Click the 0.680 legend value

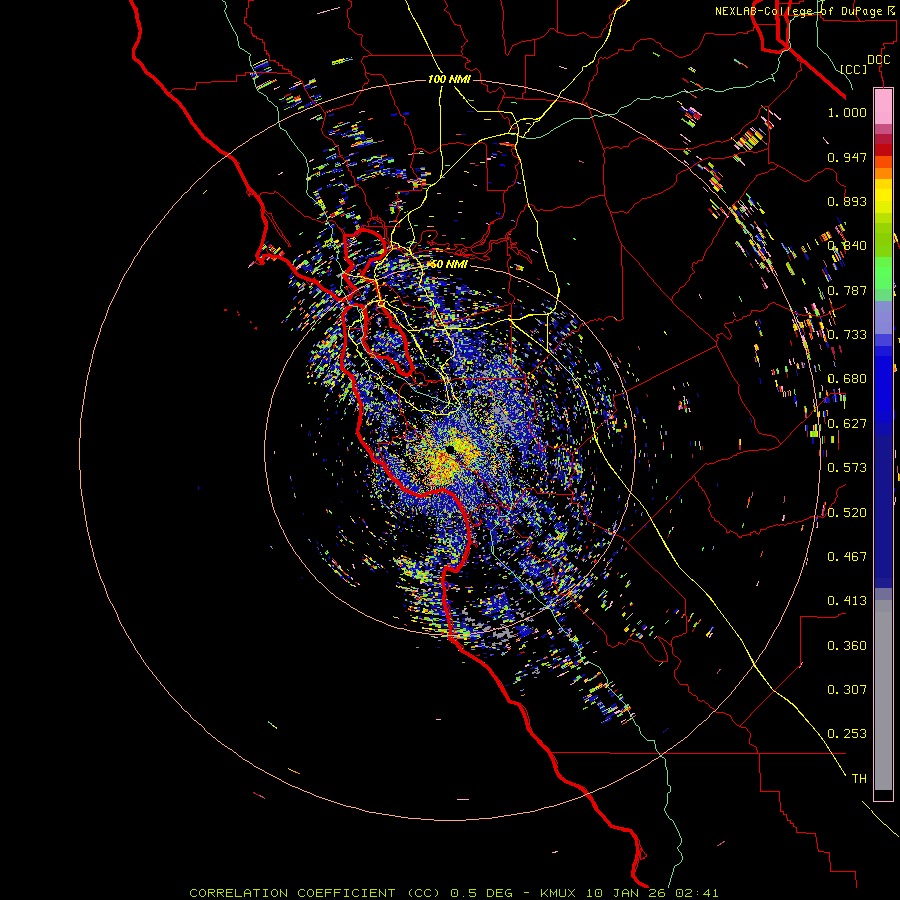pos(847,379)
